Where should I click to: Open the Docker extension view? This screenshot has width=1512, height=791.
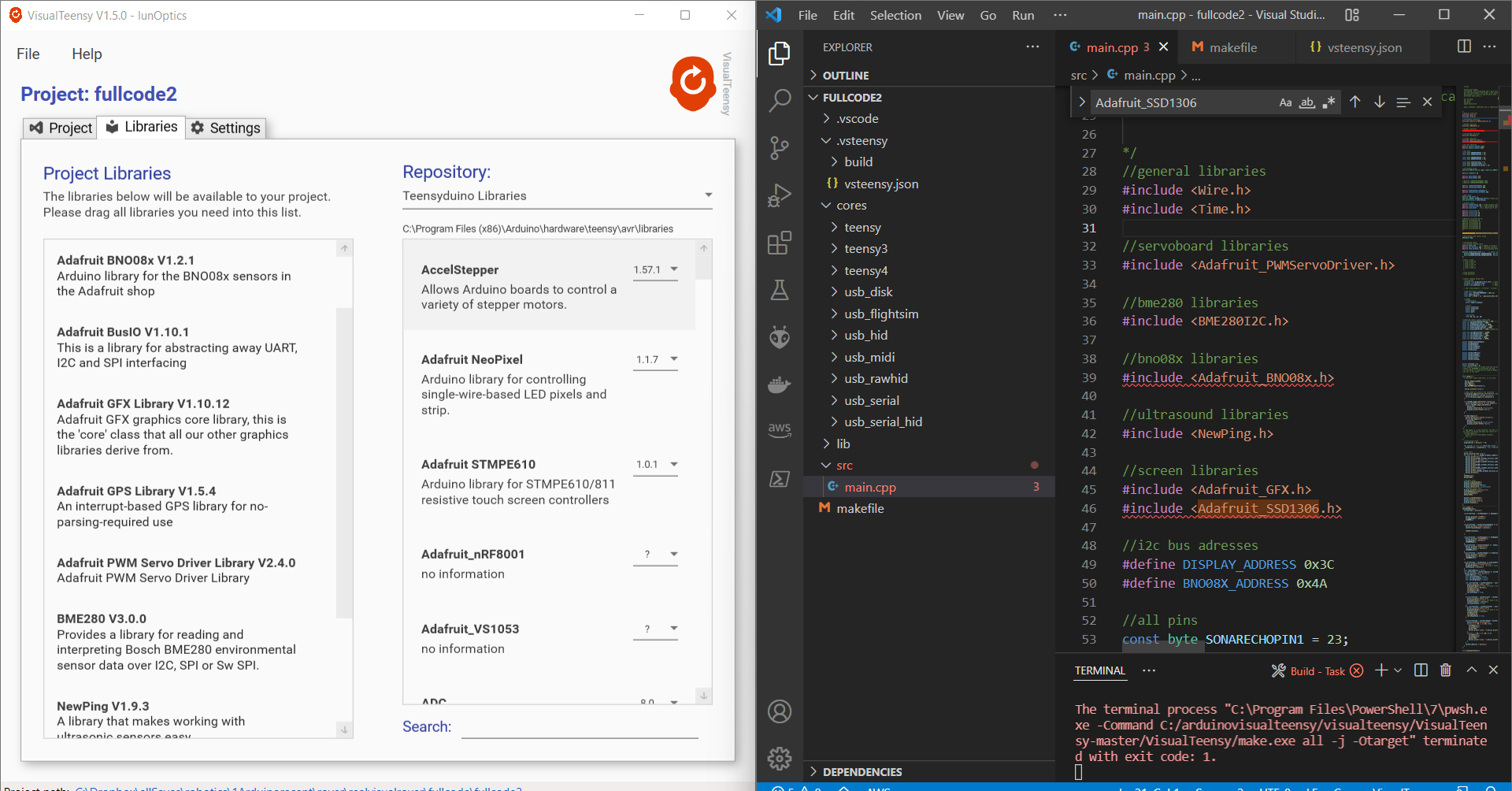pyautogui.click(x=779, y=384)
